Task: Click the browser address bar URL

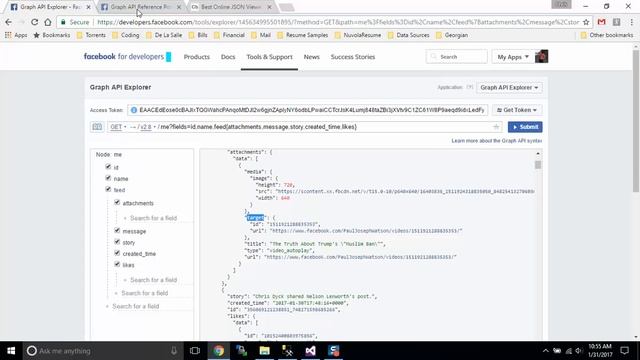Action: point(338,22)
